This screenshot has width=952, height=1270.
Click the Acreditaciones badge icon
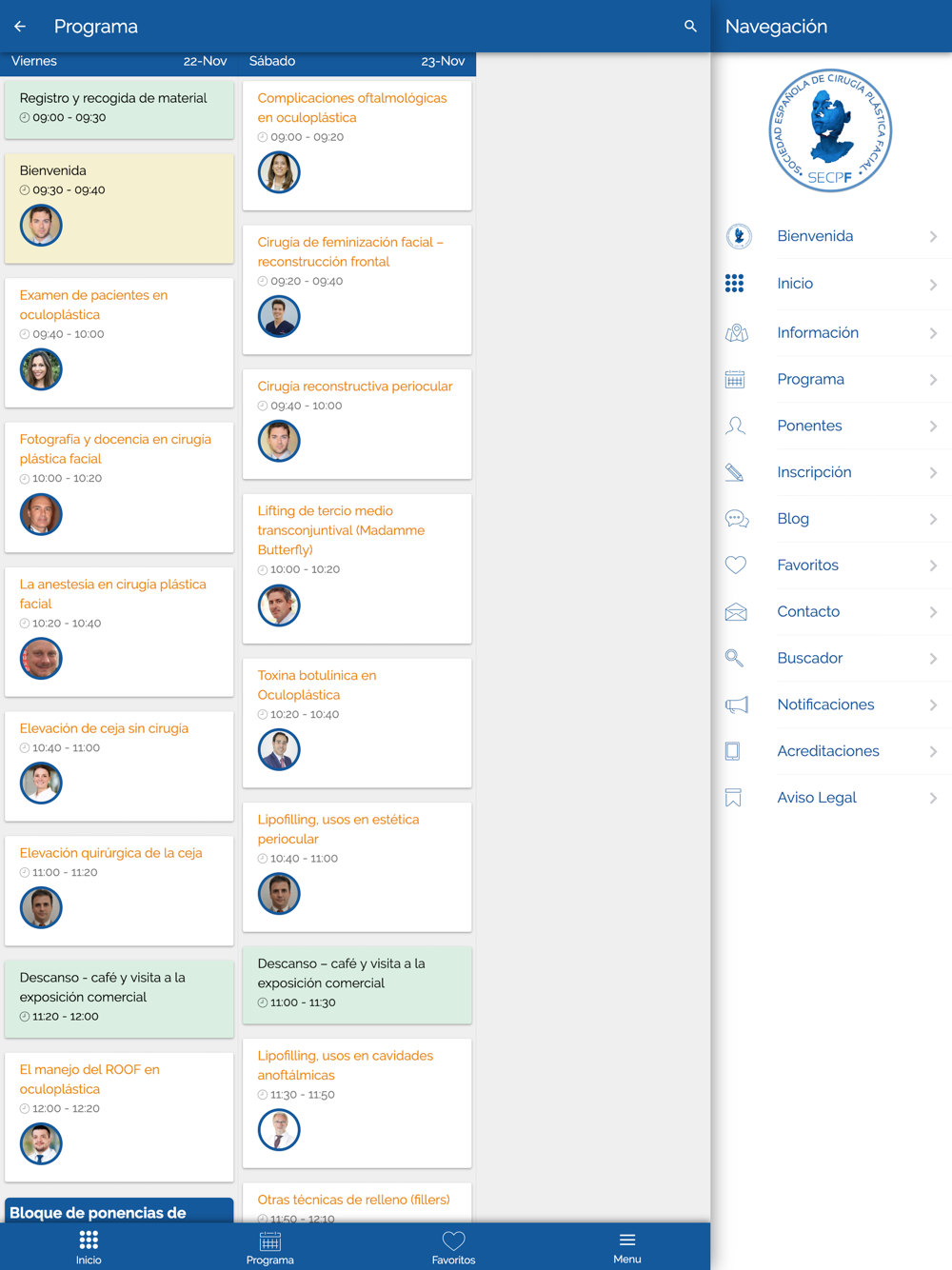[x=732, y=751]
